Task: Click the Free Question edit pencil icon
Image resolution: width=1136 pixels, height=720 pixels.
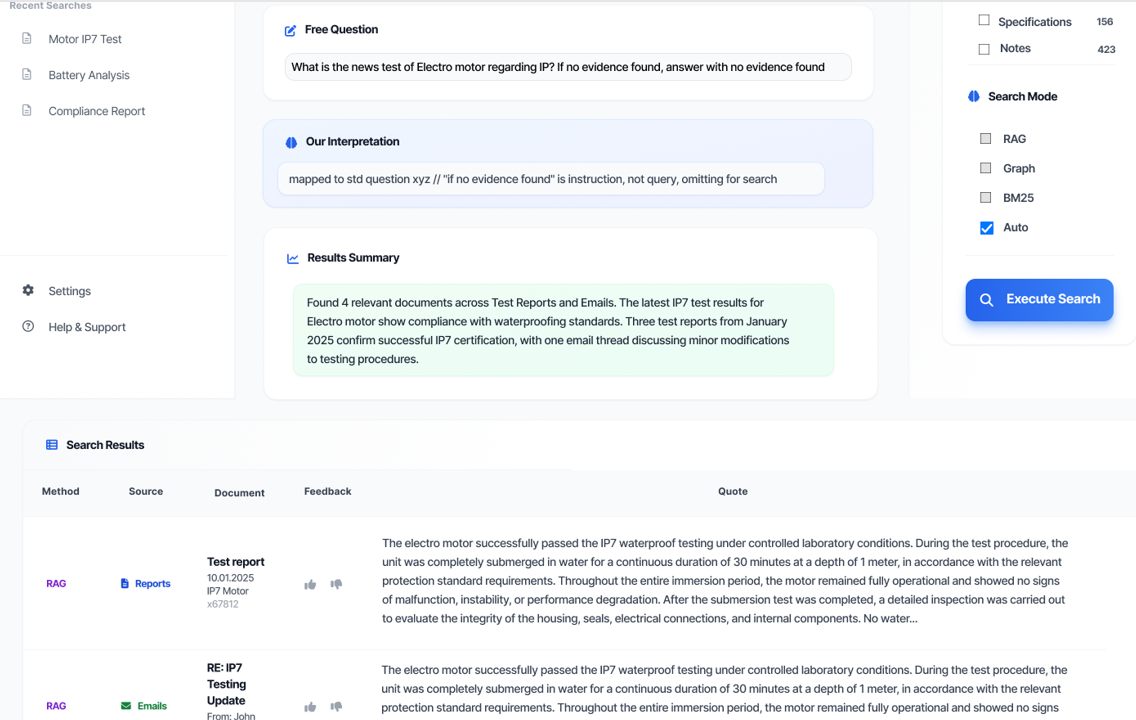Action: tap(291, 30)
